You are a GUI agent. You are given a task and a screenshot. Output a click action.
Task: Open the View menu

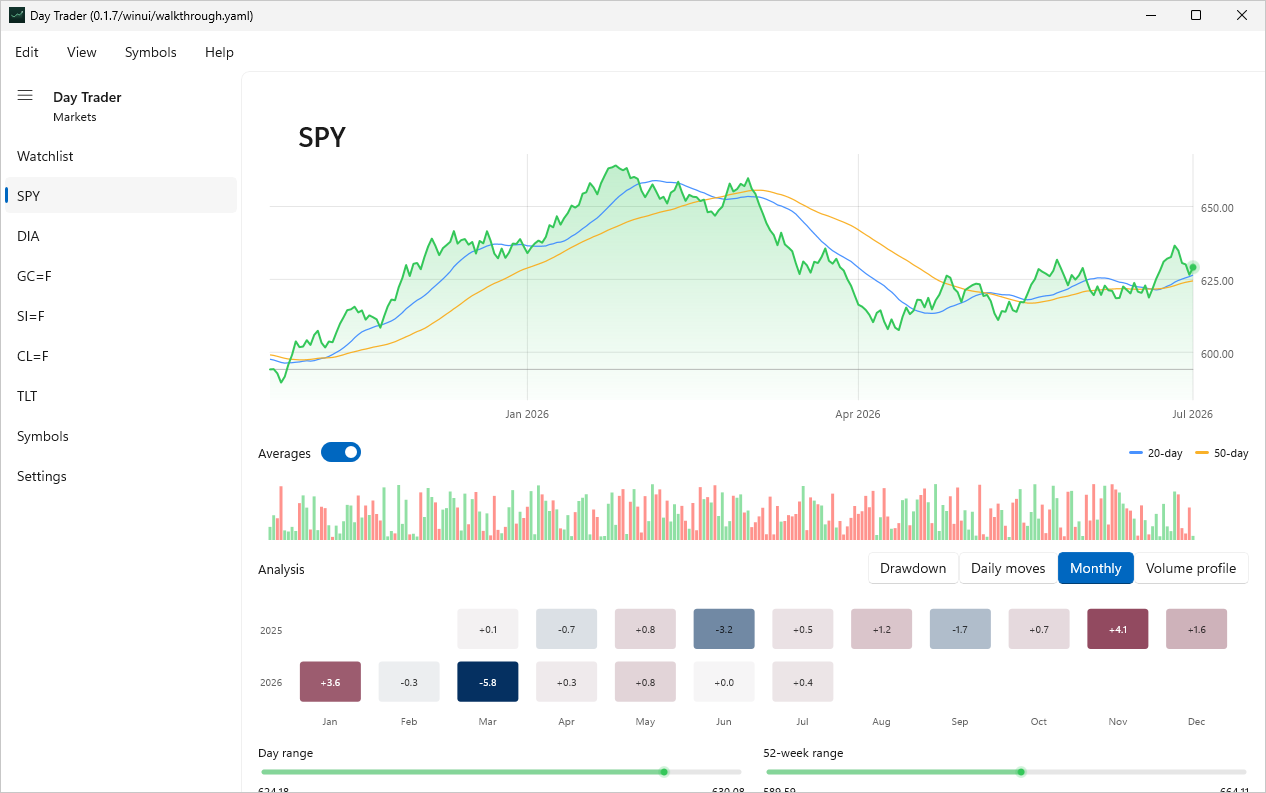tap(82, 52)
